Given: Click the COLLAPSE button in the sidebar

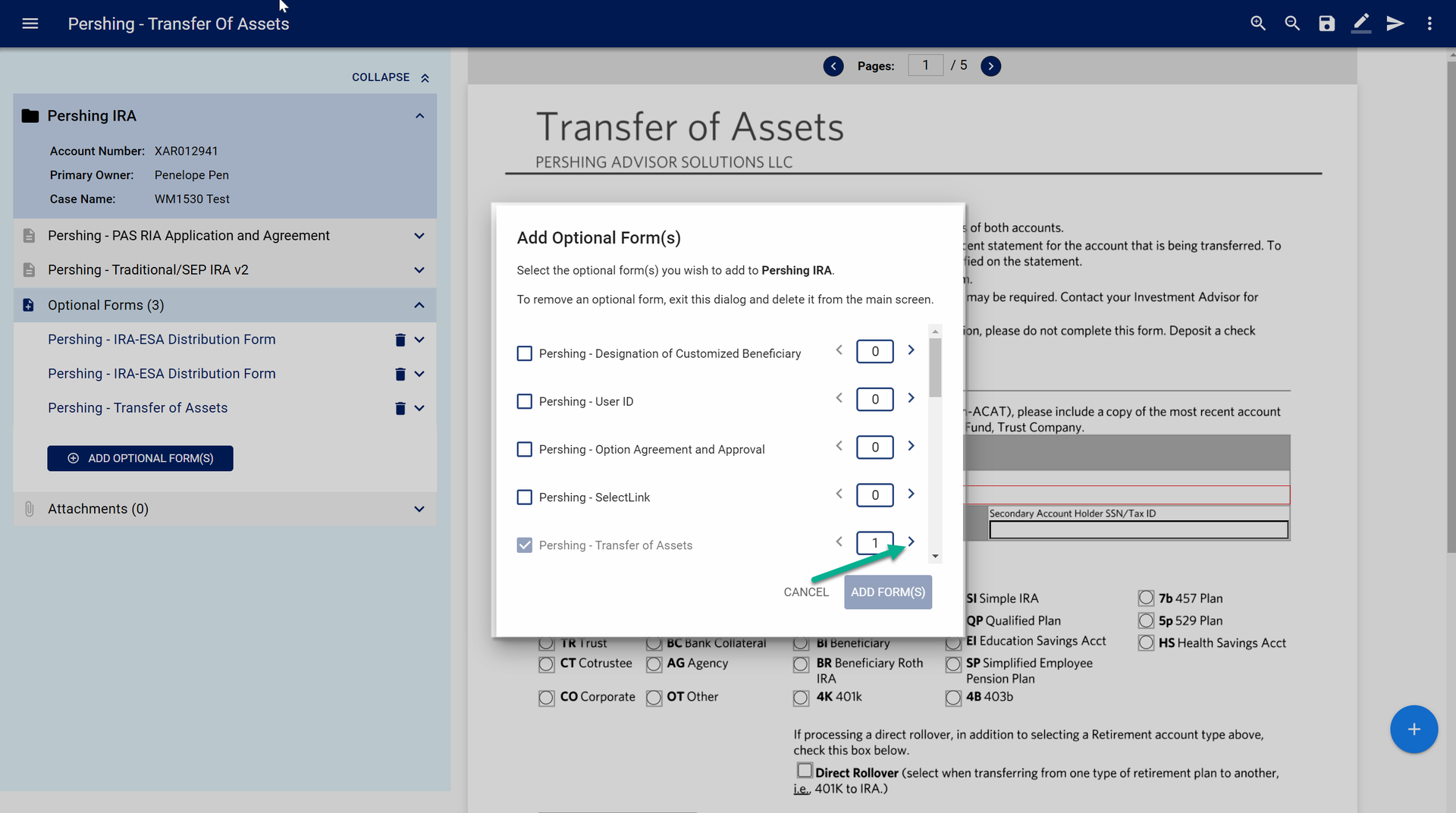Looking at the screenshot, I should [x=391, y=77].
